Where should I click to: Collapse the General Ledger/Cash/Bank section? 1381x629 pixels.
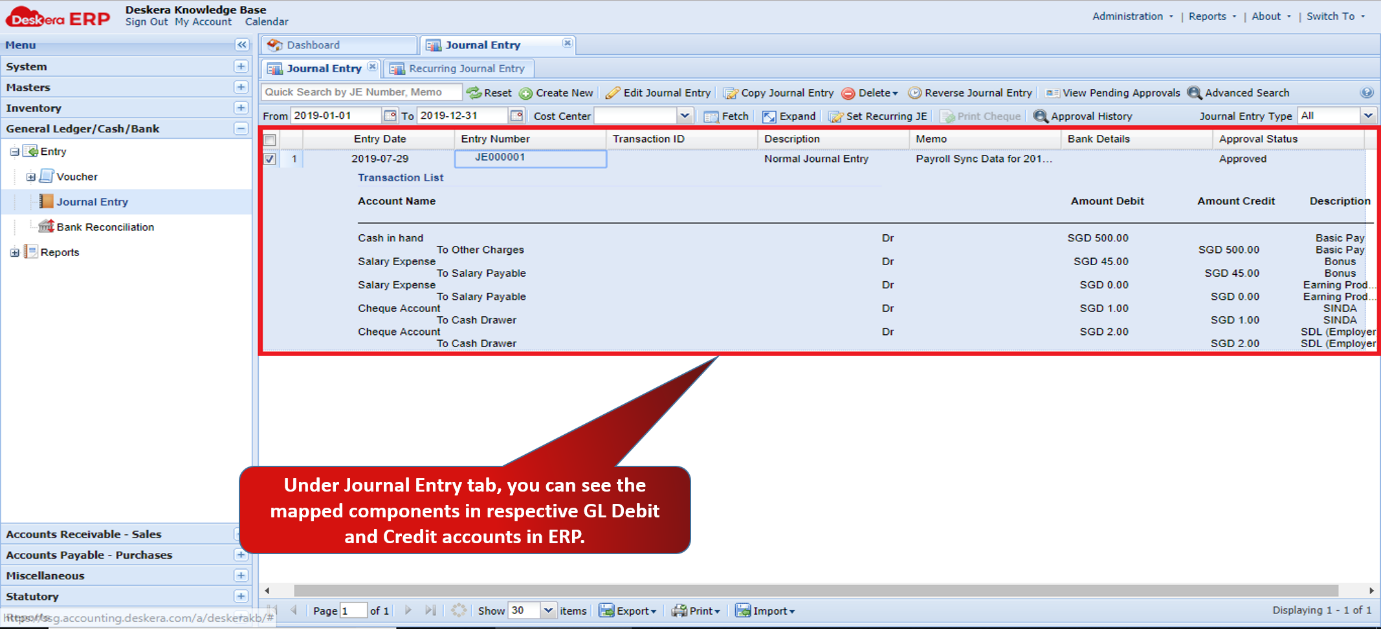[241, 129]
